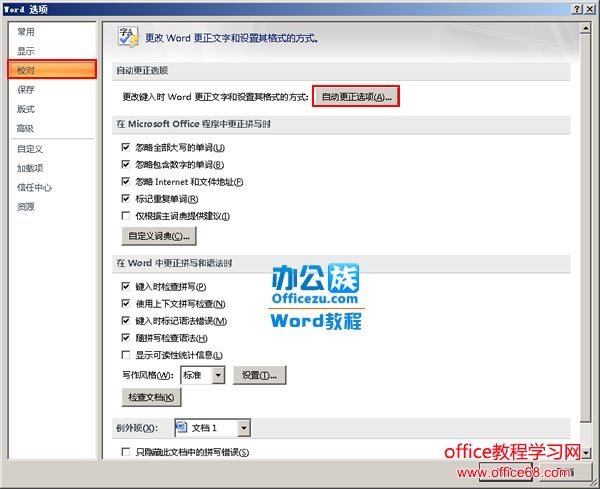Open the 自定义 category
Image resolution: width=600 pixels, height=489 pixels.
coord(30,149)
